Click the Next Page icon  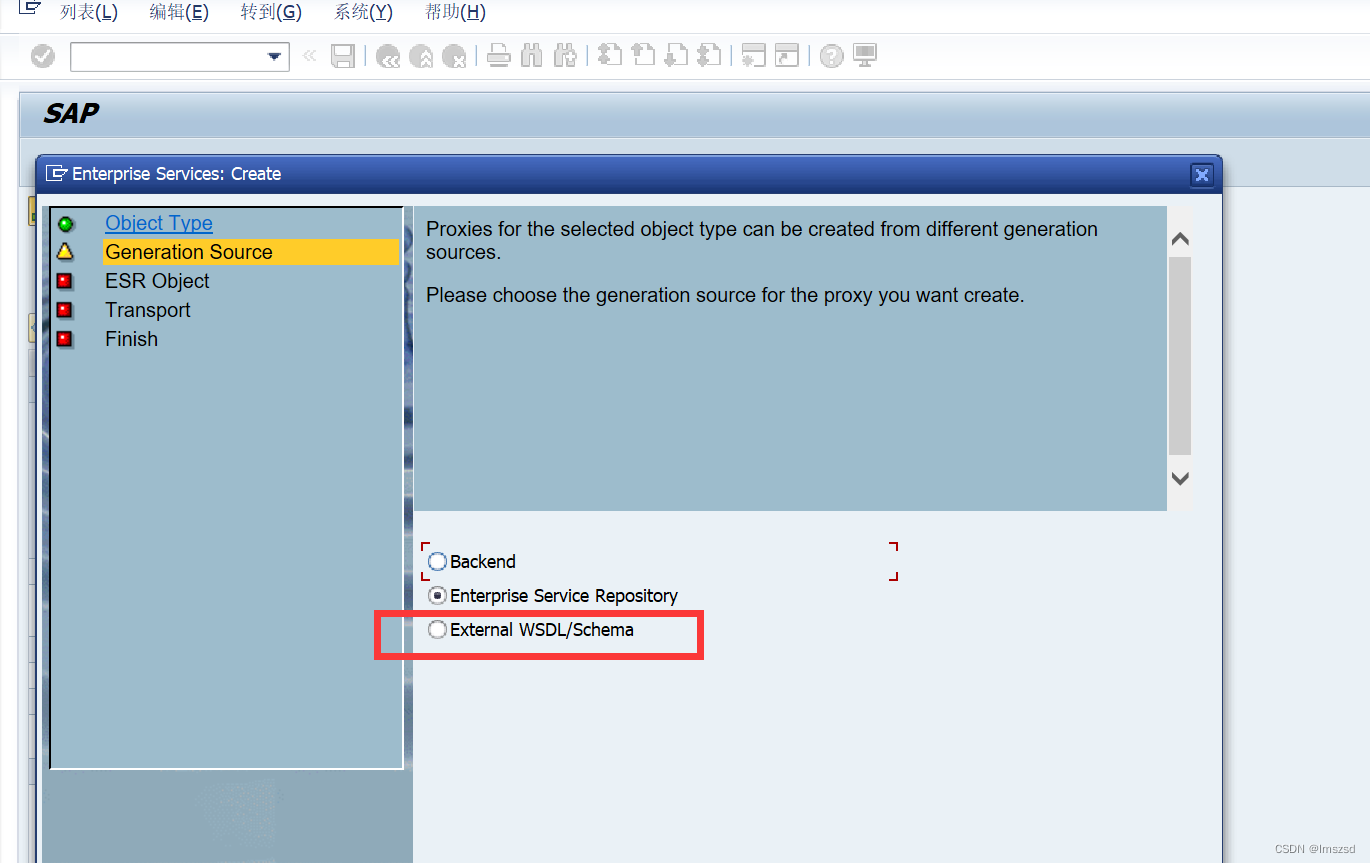click(x=676, y=56)
